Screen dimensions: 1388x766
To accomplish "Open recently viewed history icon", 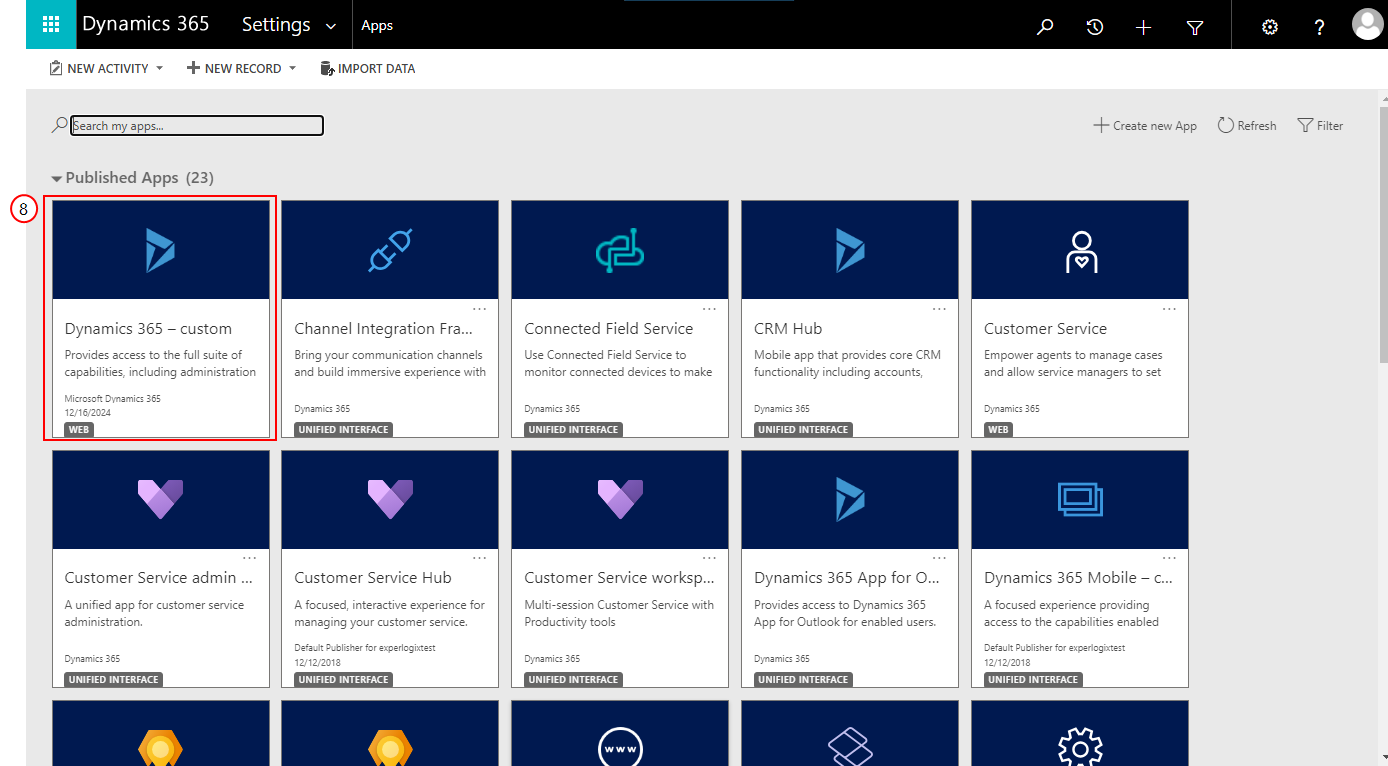I will tap(1095, 27).
